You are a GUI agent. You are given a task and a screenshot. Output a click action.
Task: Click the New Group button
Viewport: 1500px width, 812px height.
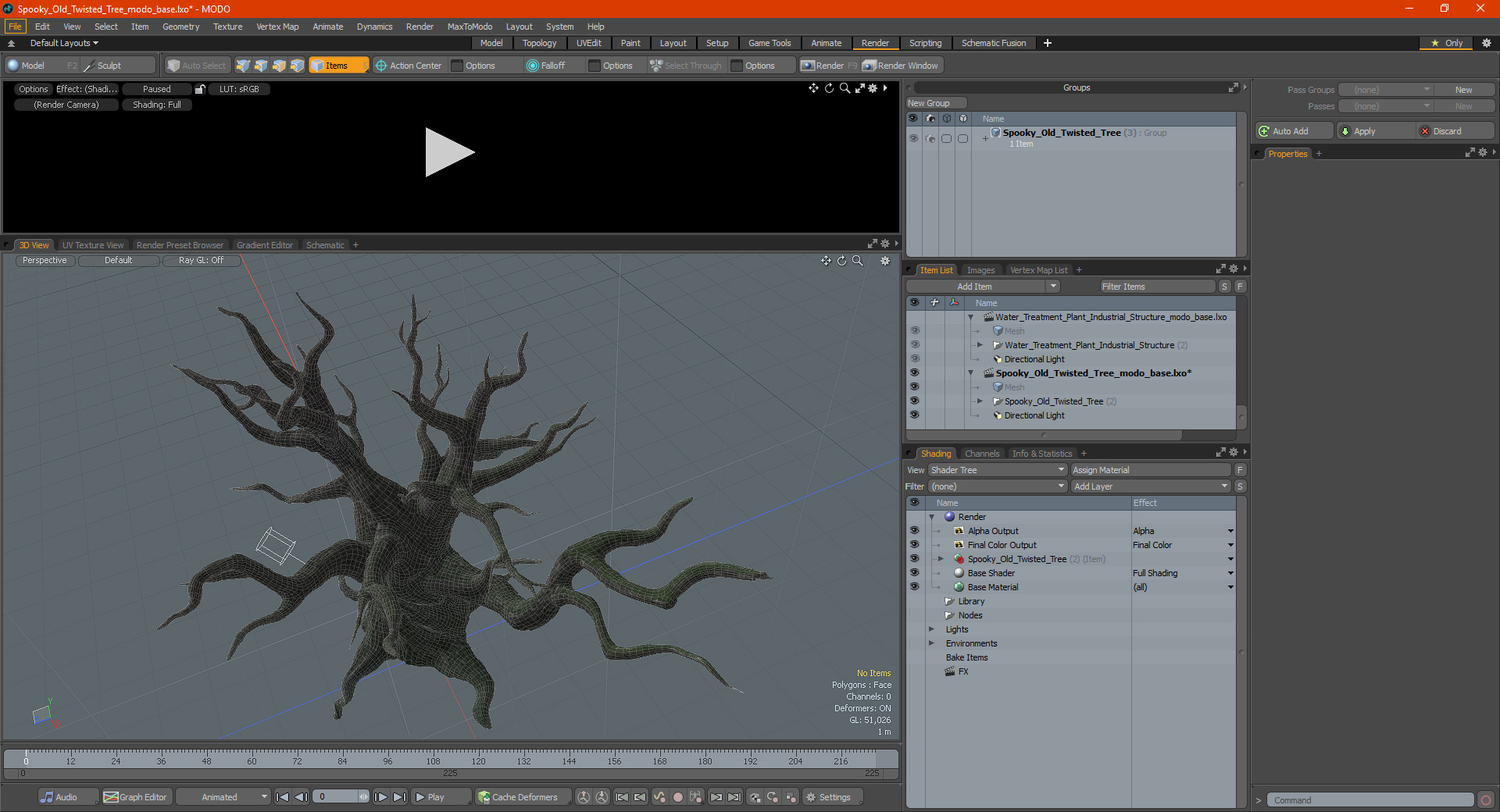point(935,103)
